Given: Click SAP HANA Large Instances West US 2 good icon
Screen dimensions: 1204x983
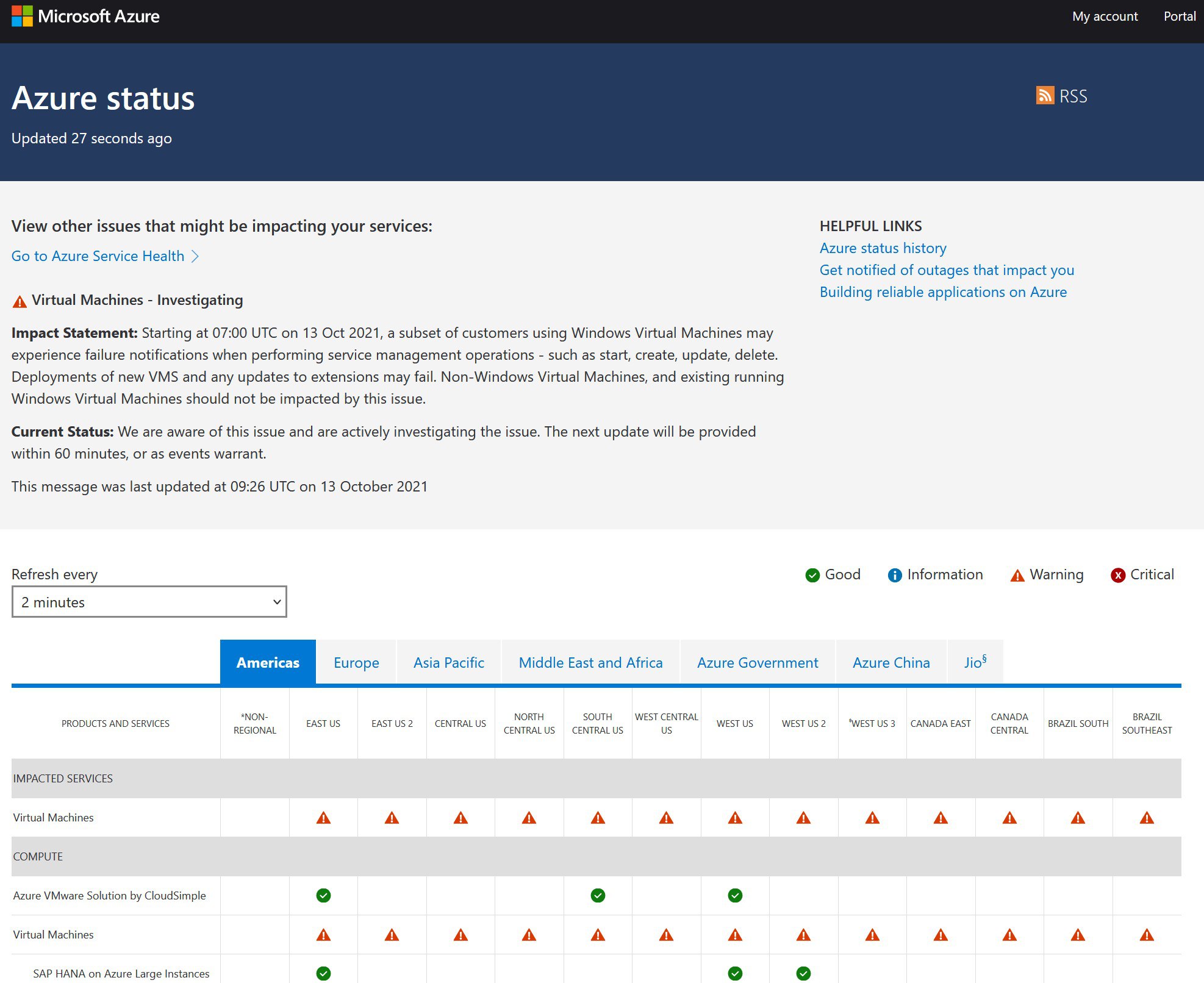Looking at the screenshot, I should [x=803, y=973].
